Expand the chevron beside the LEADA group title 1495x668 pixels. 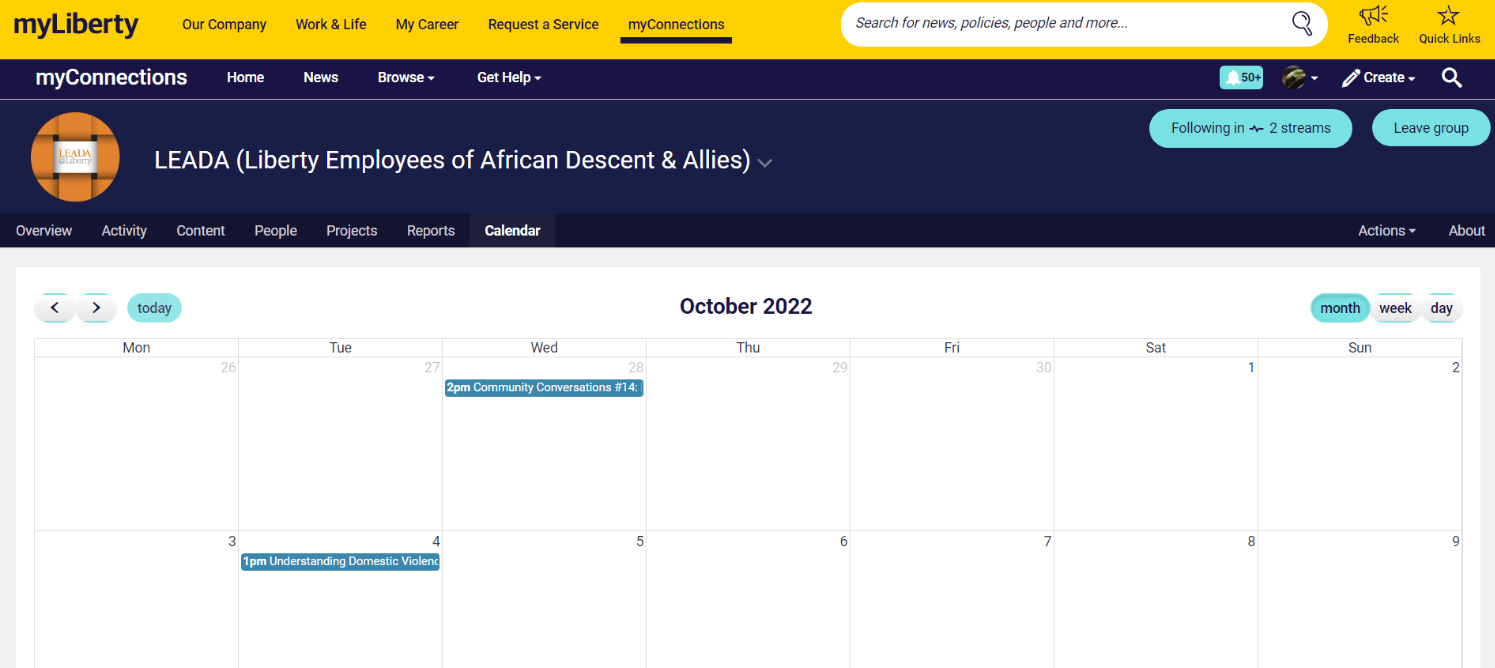pyautogui.click(x=765, y=163)
